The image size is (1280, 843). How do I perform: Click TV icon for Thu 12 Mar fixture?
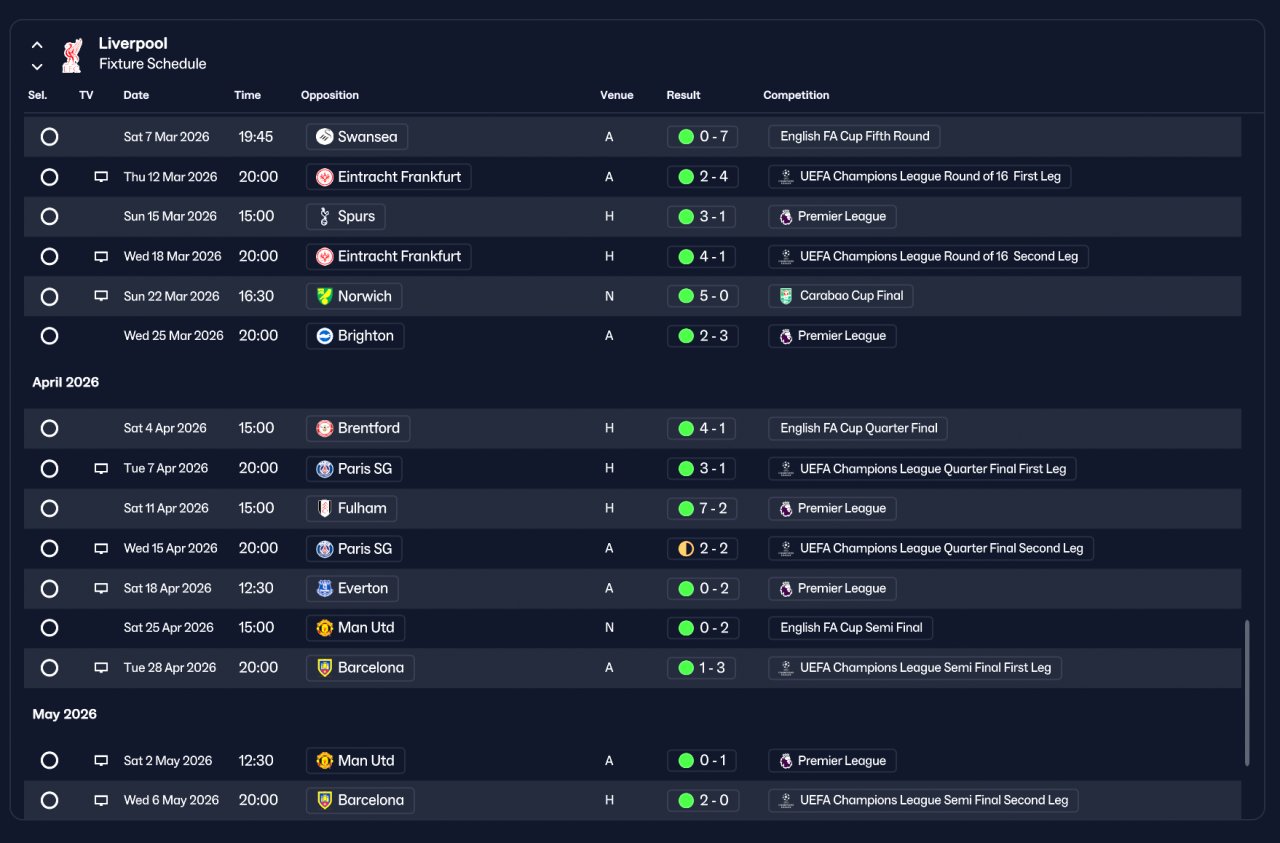tap(101, 177)
